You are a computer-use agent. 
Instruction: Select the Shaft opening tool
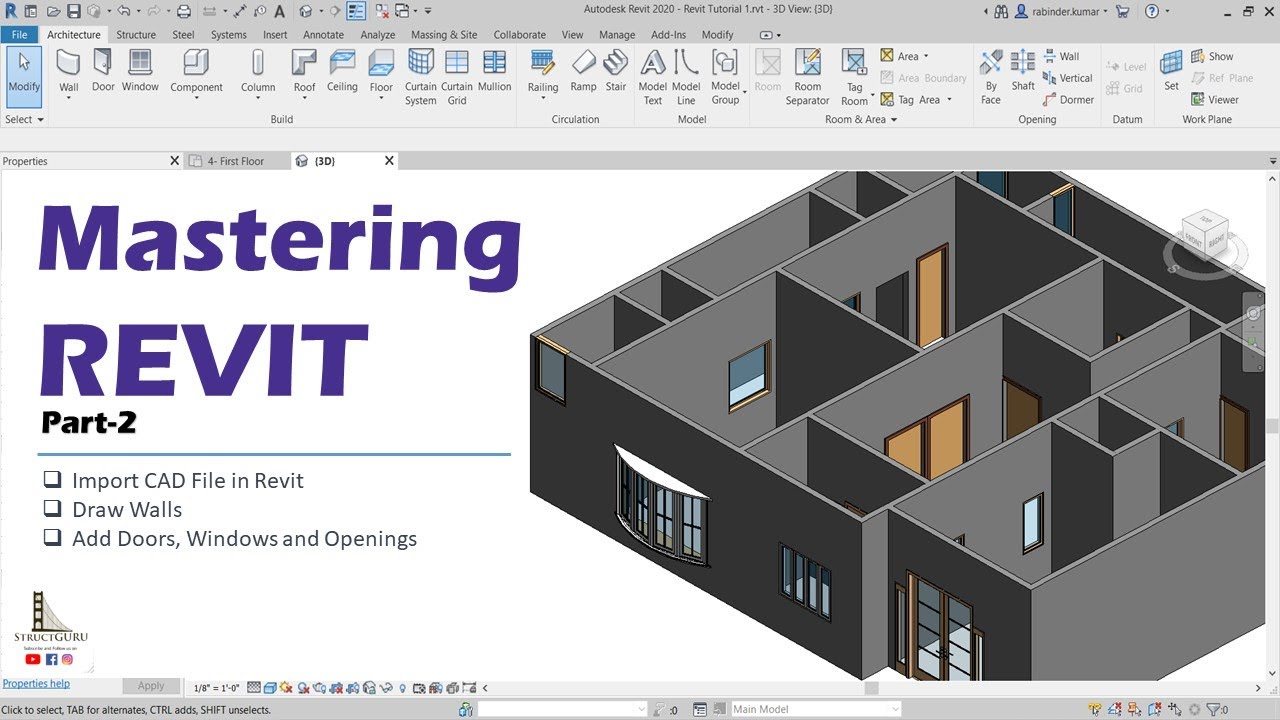(1023, 71)
